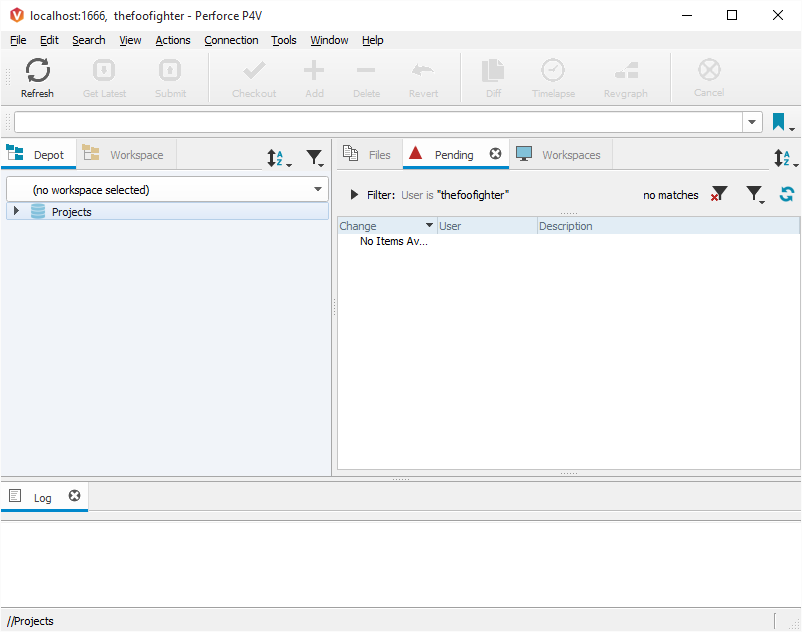
Task: Click the User column header
Action: pyautogui.click(x=487, y=226)
